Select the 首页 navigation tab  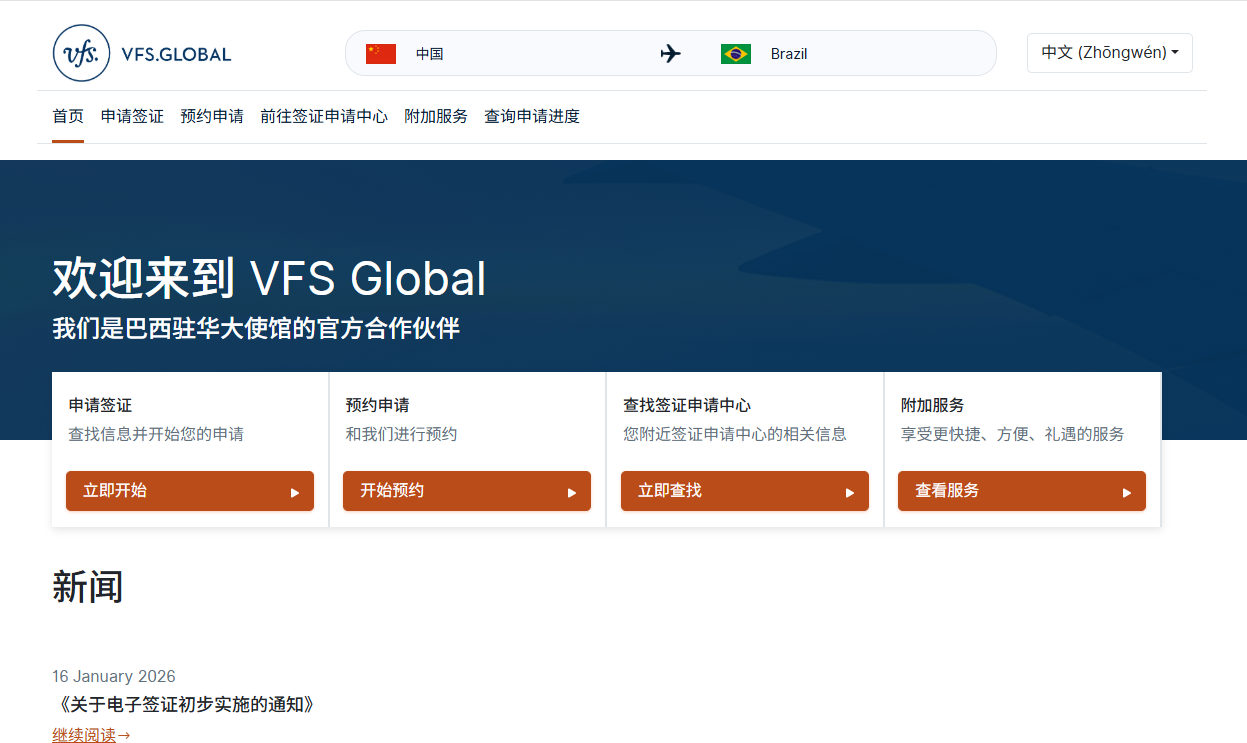click(x=67, y=116)
